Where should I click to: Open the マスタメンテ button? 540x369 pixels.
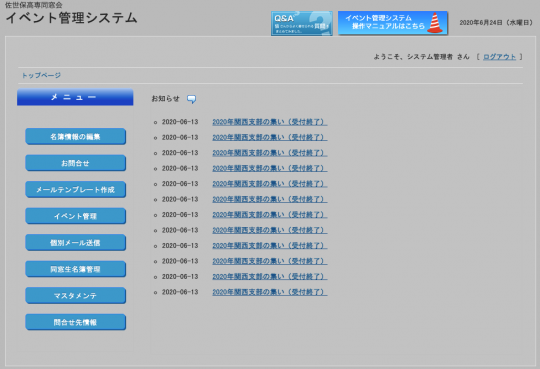(x=75, y=296)
